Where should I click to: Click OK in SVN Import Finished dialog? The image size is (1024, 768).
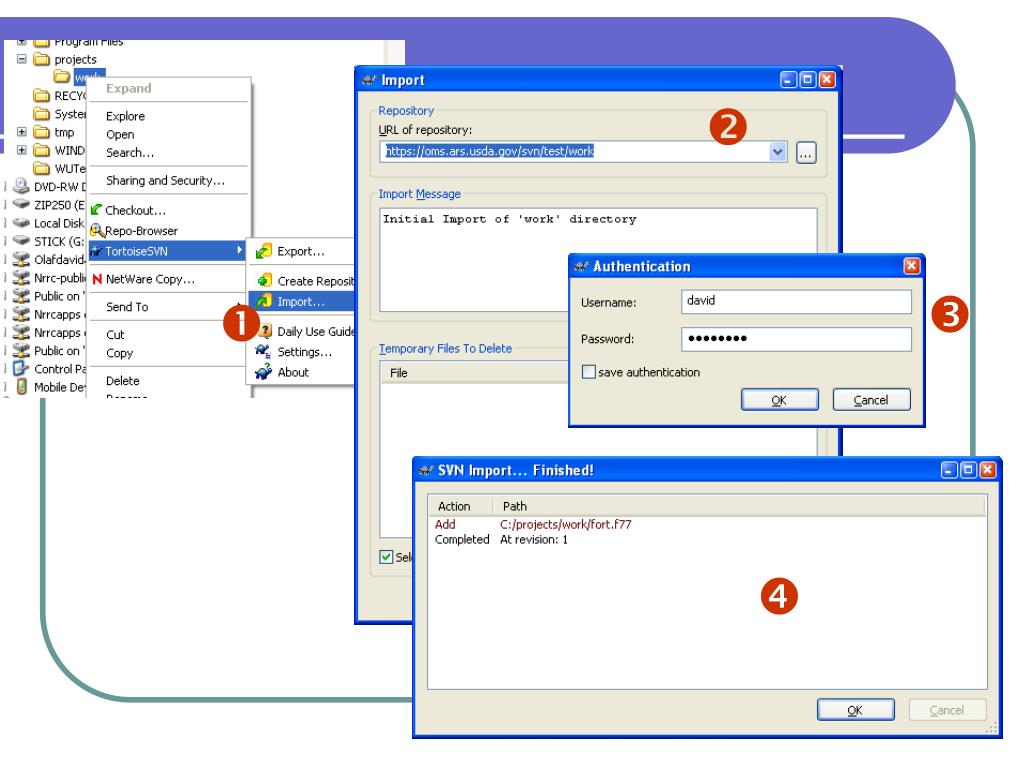[x=855, y=710]
